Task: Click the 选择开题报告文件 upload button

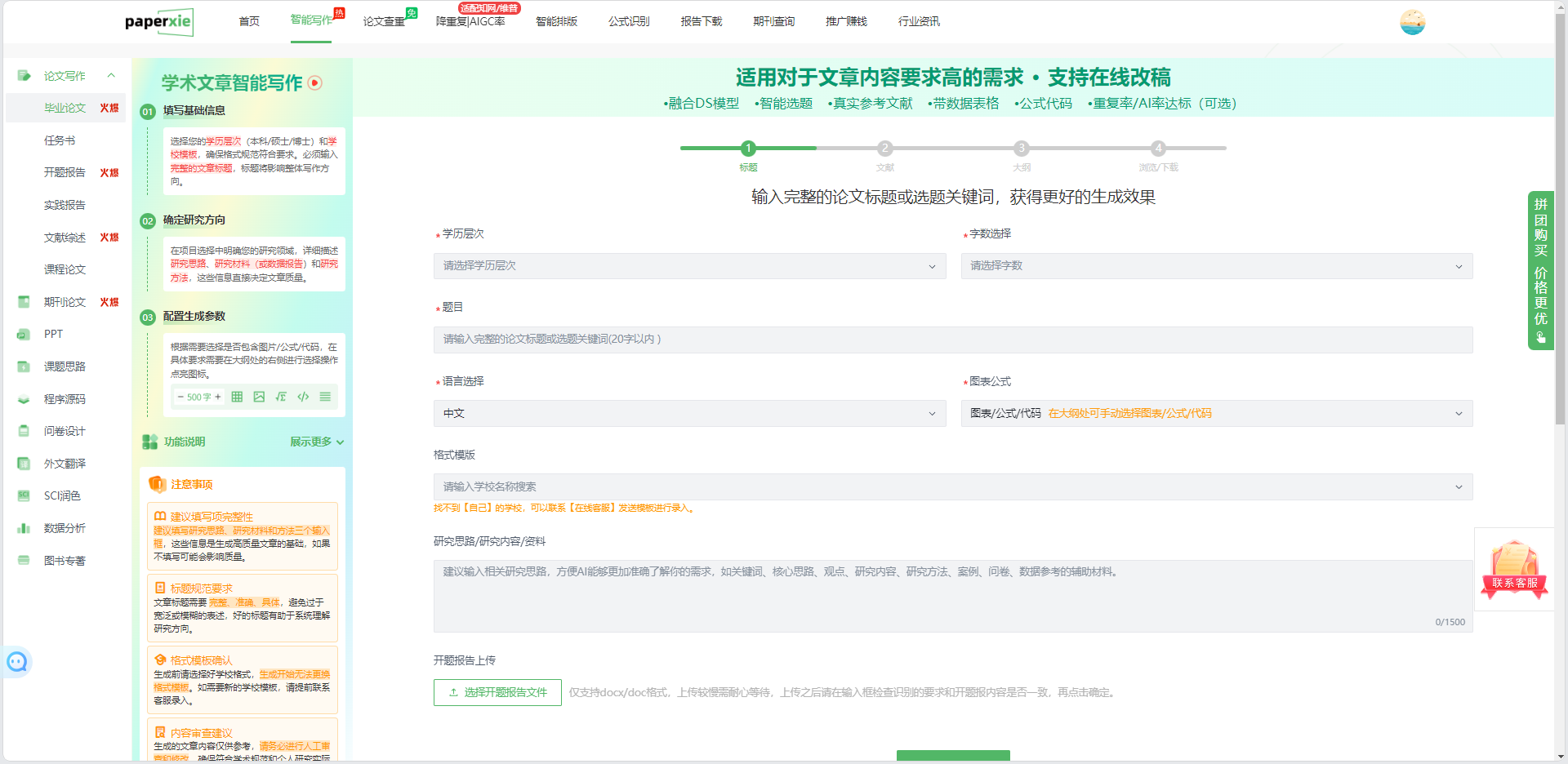Action: tap(497, 692)
